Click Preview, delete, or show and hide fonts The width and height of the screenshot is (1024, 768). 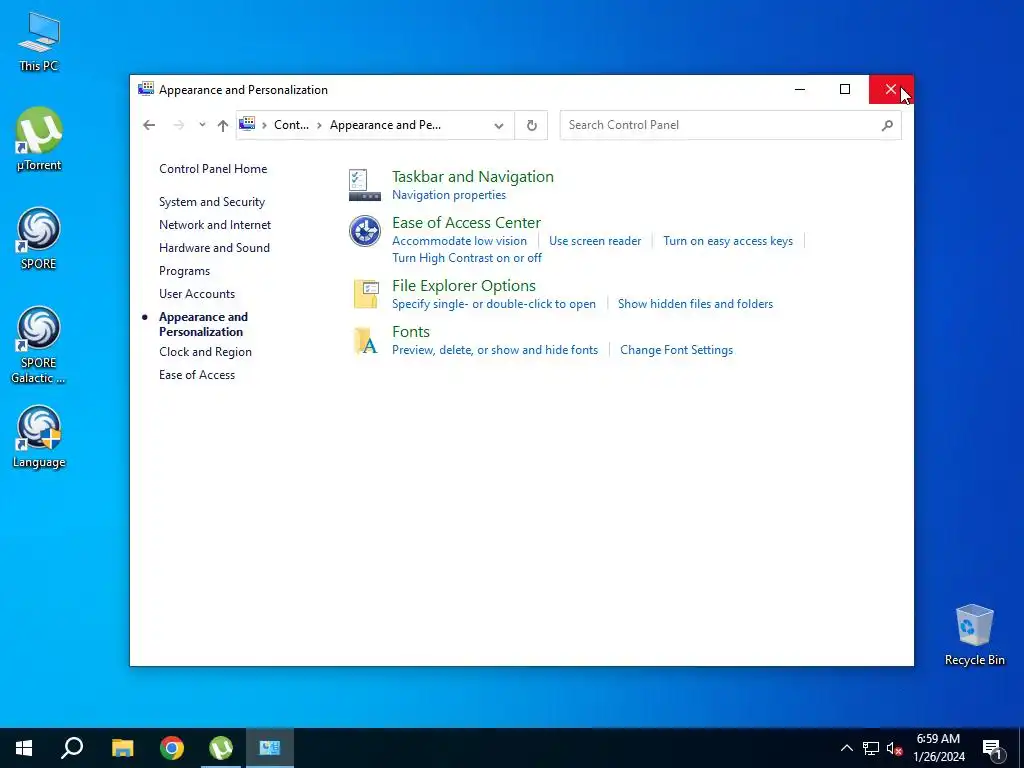coord(494,350)
